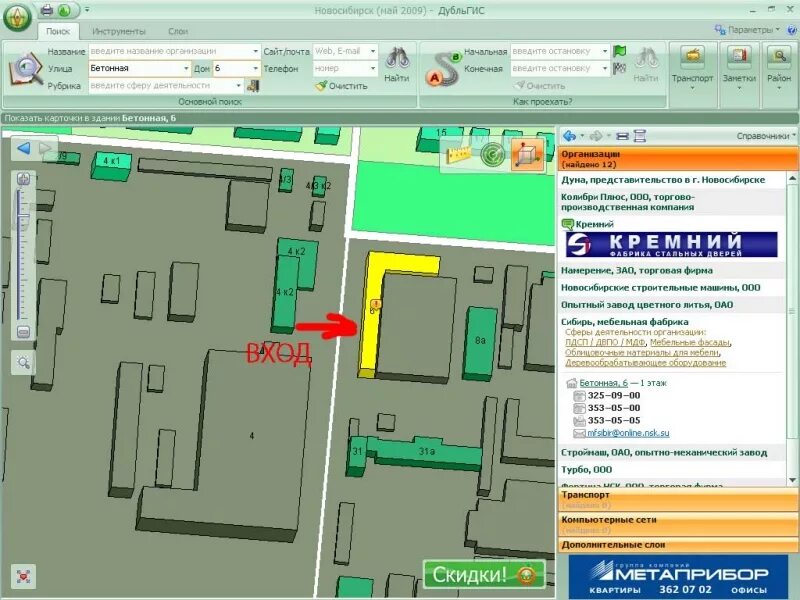Click the forward arrow in directory panel
Screen dimensions: 800x600
point(595,136)
